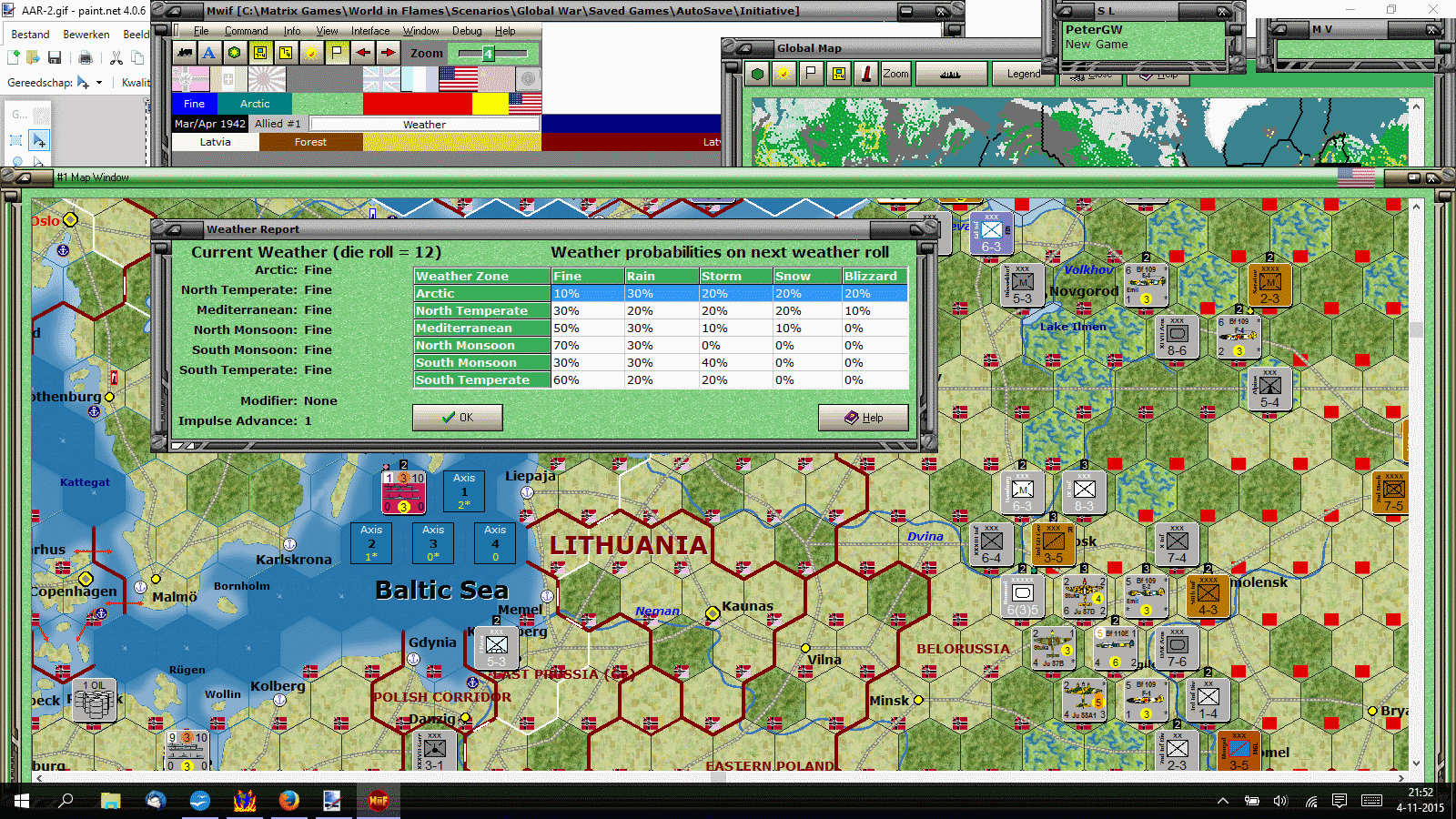The image size is (1456, 819).
Task: Click the Axis 1 convoy counter in Baltic Sea
Action: (x=464, y=491)
